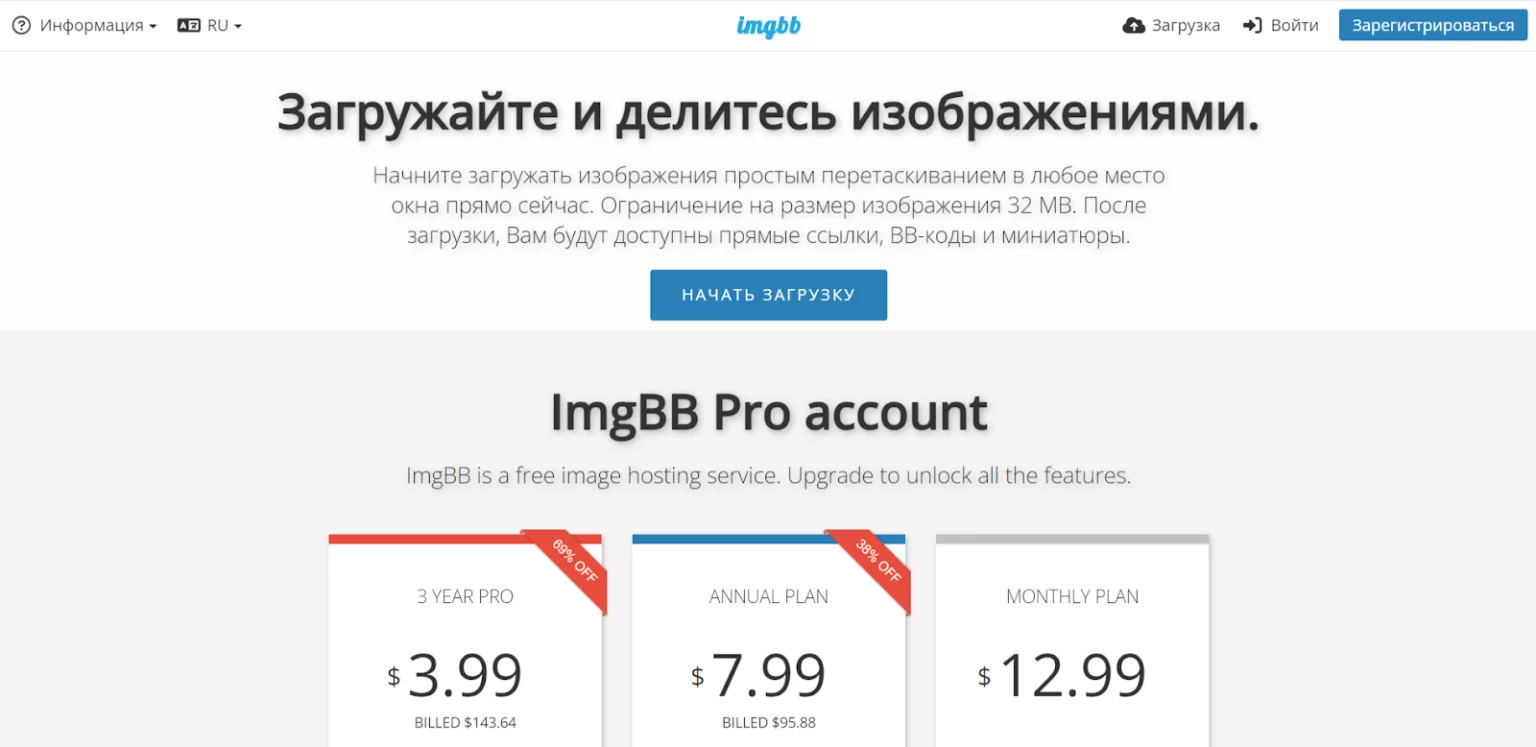This screenshot has width=1536, height=747.
Task: Click the imgbb logo
Action: pyautogui.click(x=768, y=26)
